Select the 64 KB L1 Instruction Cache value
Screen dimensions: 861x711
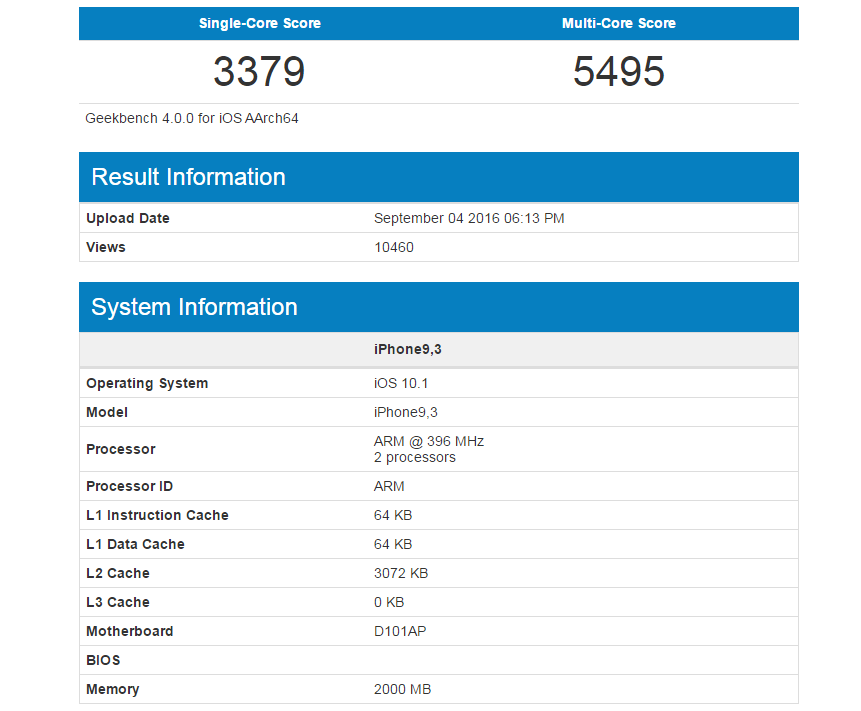pyautogui.click(x=393, y=516)
